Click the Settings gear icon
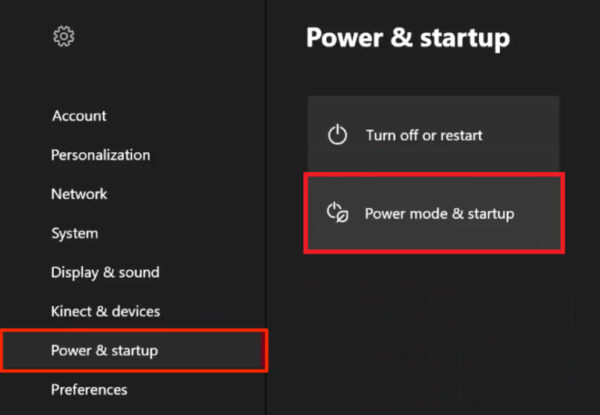 tap(64, 37)
